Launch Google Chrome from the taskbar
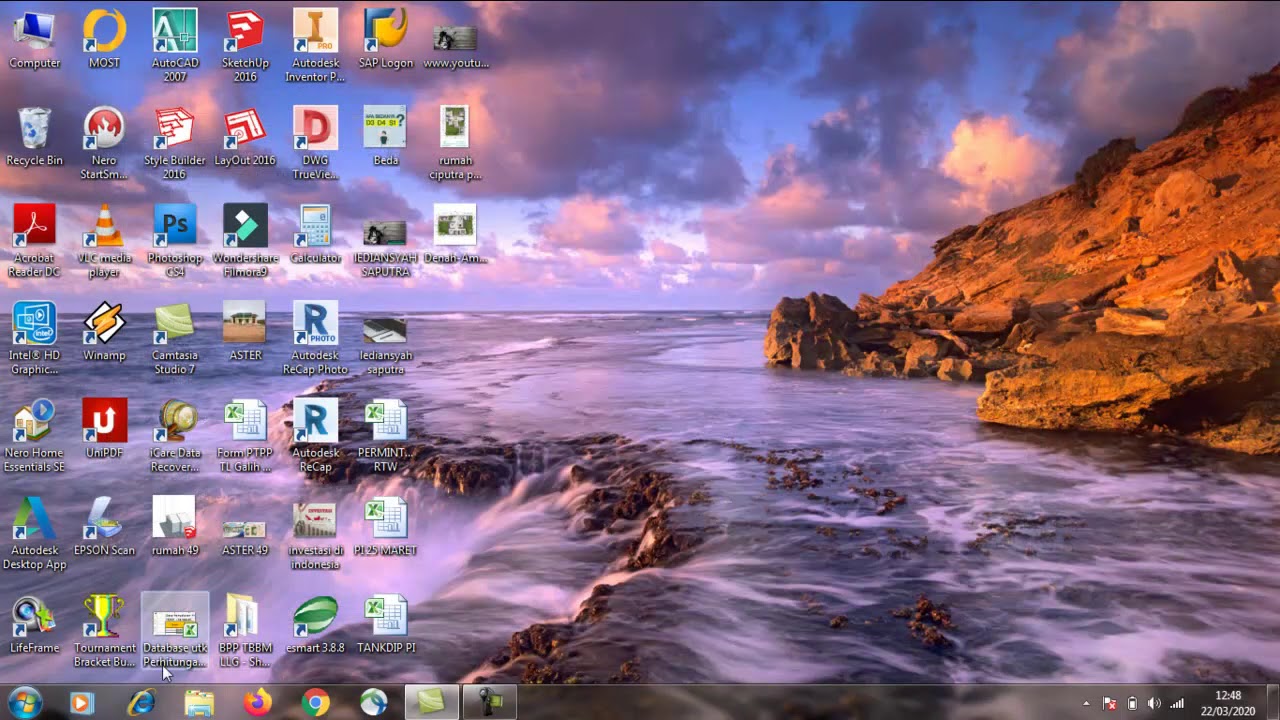Image resolution: width=1280 pixels, height=720 pixels. click(x=315, y=703)
